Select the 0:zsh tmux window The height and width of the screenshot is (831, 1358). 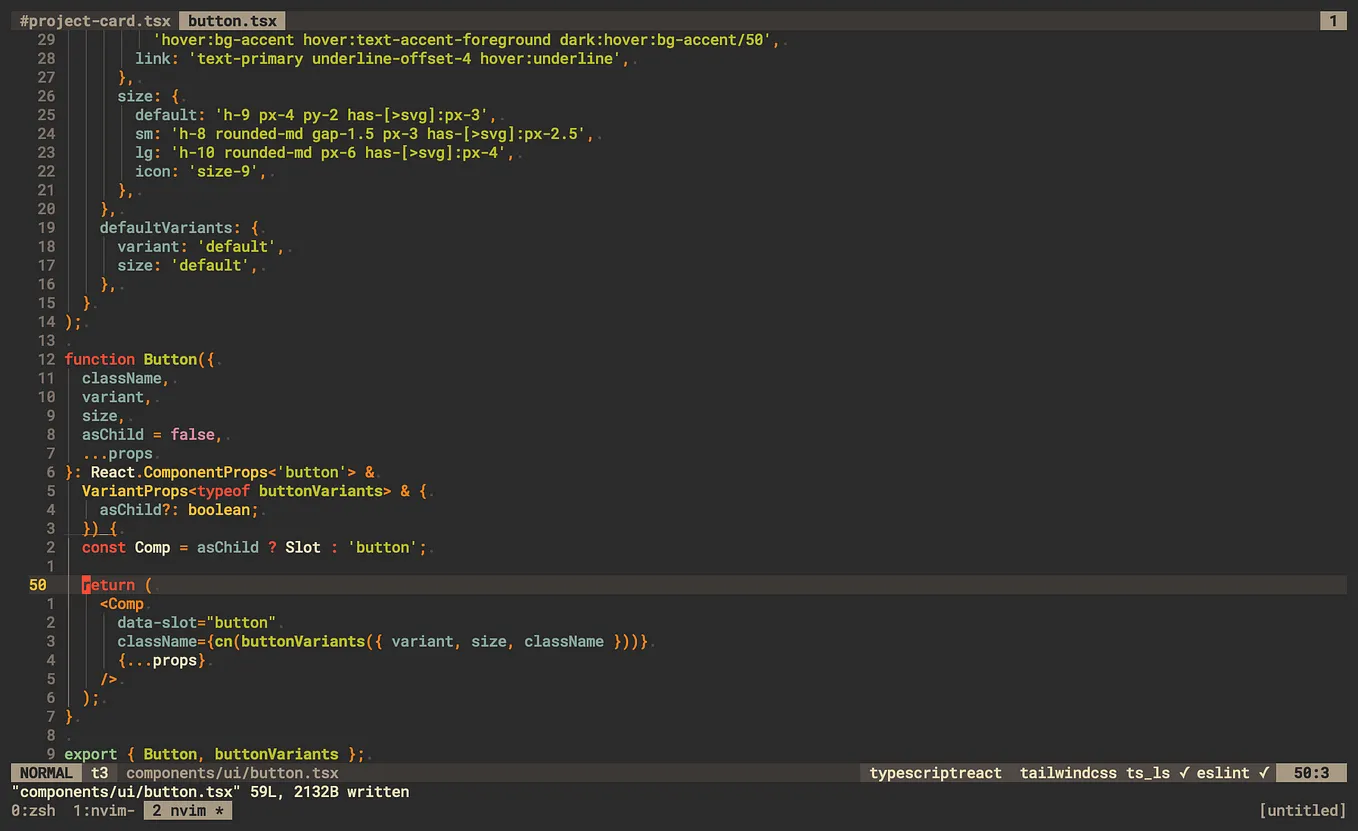(x=33, y=810)
